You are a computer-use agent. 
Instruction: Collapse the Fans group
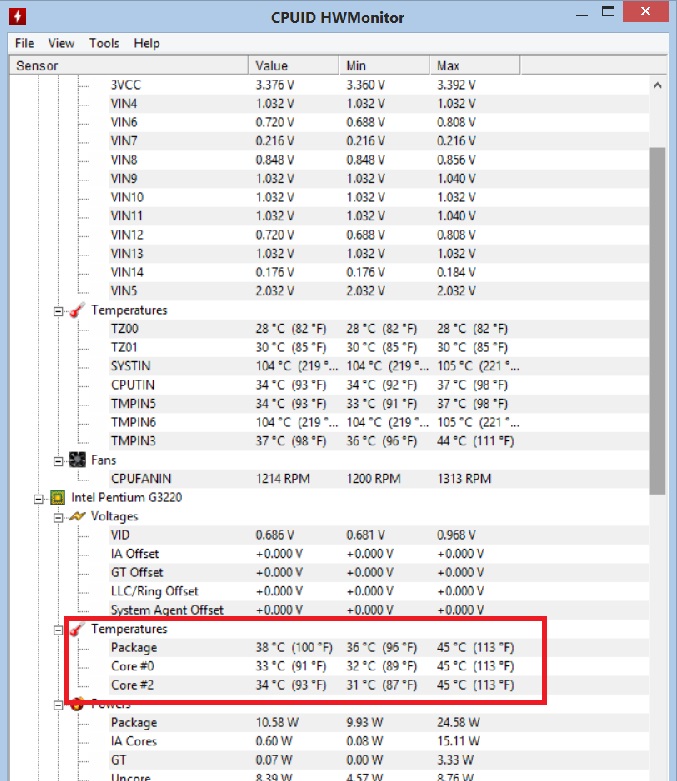point(58,461)
